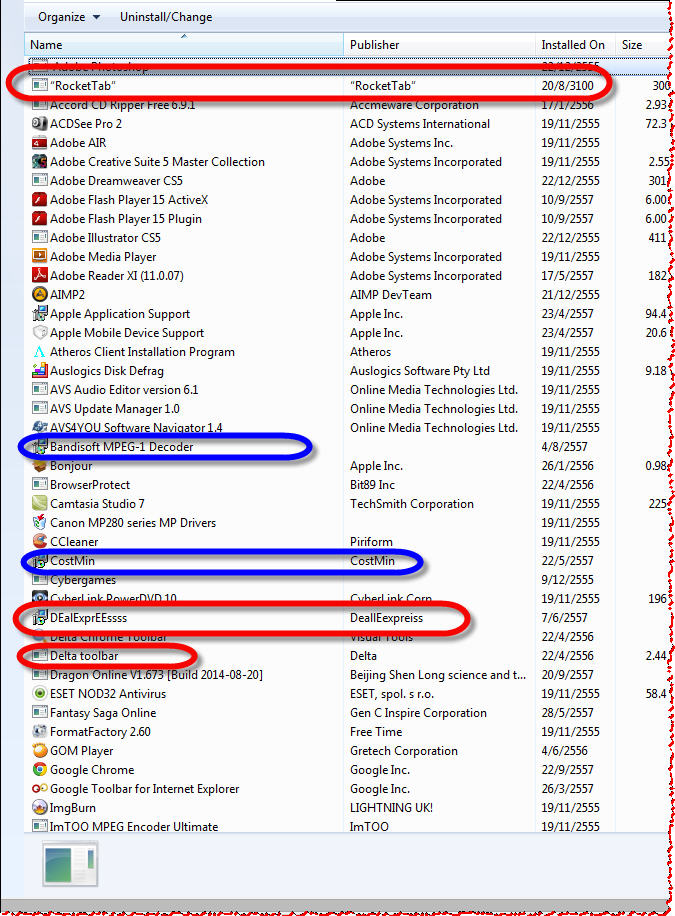Click publisher DeallExpreiss

click(x=386, y=617)
